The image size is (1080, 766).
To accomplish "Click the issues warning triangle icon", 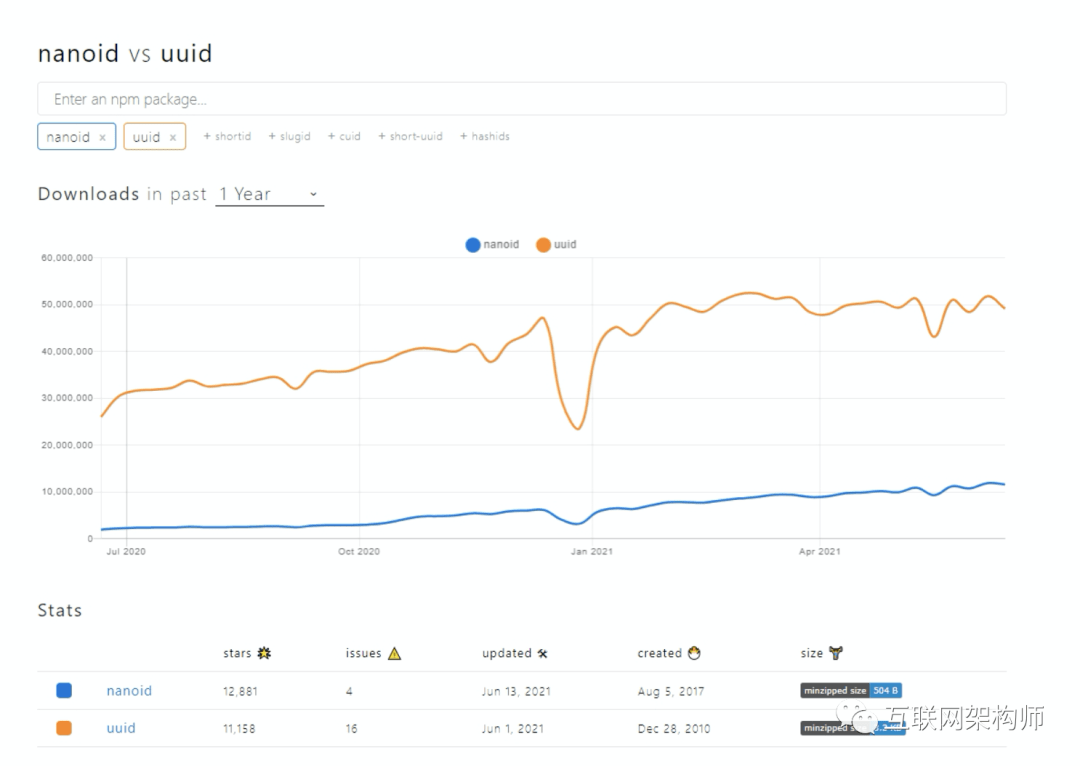I will pos(394,653).
